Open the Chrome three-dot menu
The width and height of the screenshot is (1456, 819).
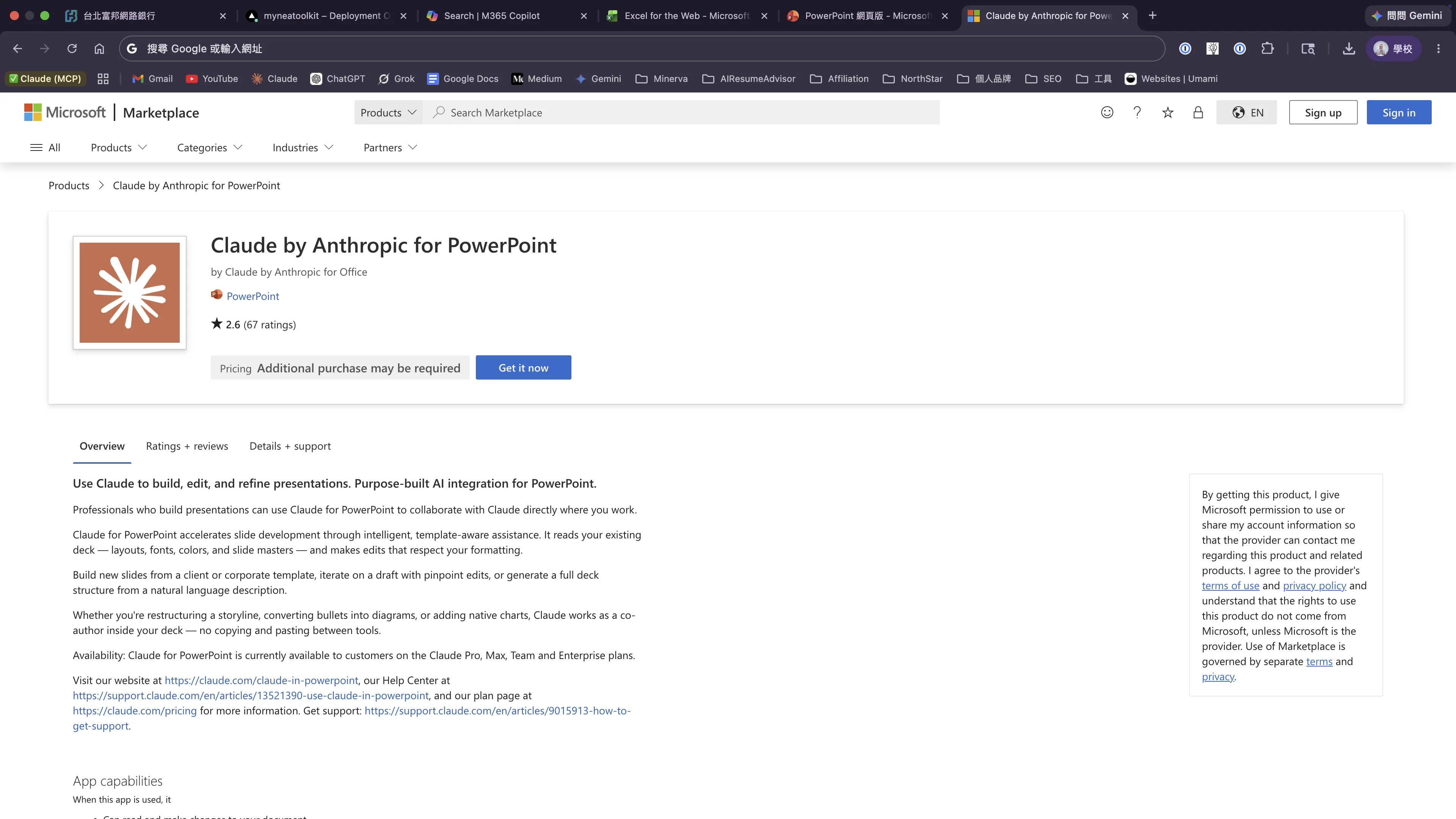(x=1439, y=49)
